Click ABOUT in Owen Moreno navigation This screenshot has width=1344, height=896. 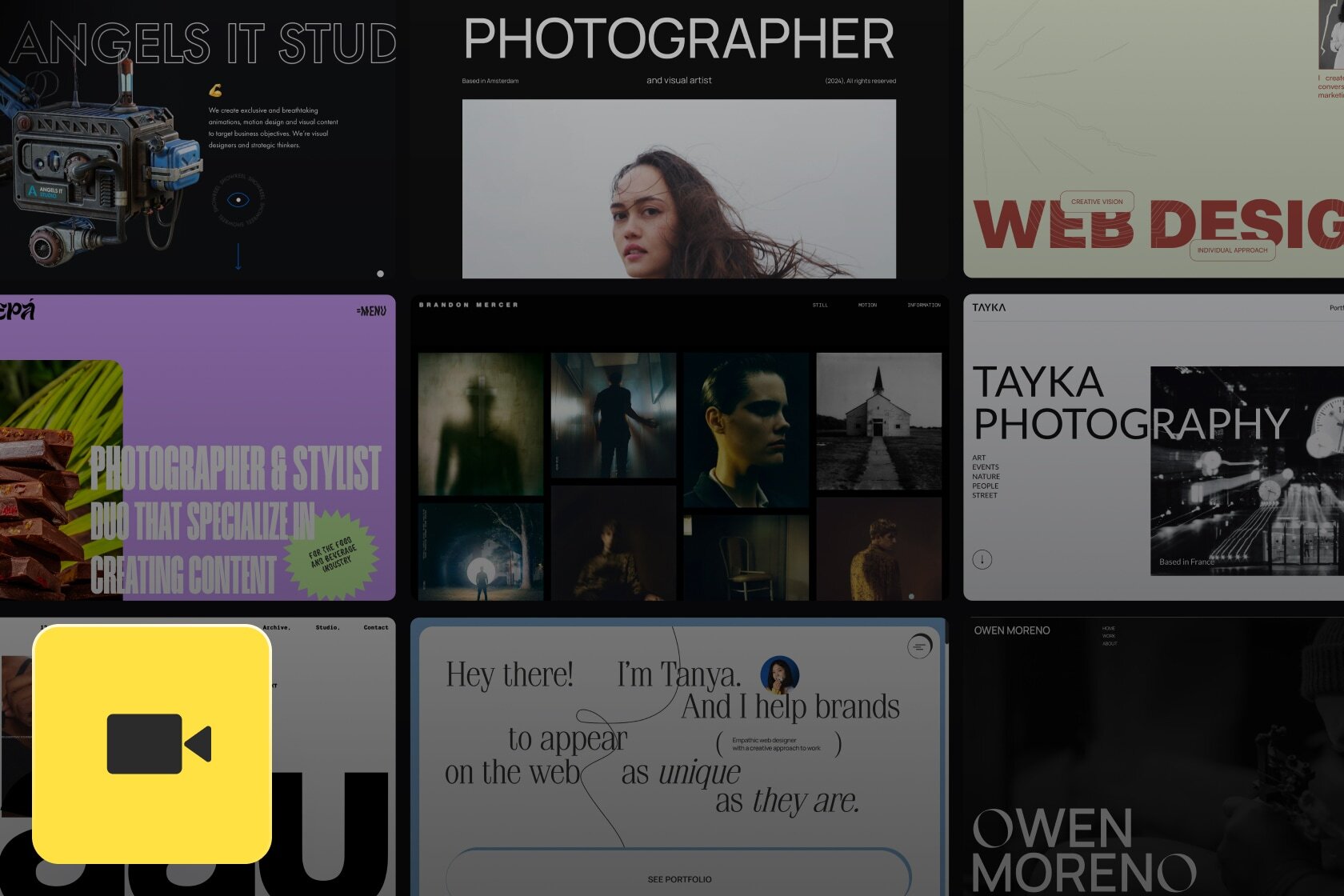pos(1110,643)
